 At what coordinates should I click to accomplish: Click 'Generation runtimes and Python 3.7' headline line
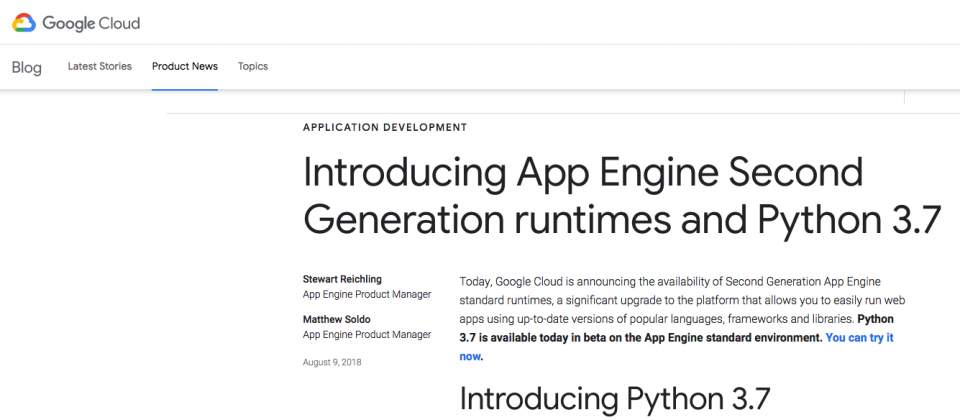(622, 218)
